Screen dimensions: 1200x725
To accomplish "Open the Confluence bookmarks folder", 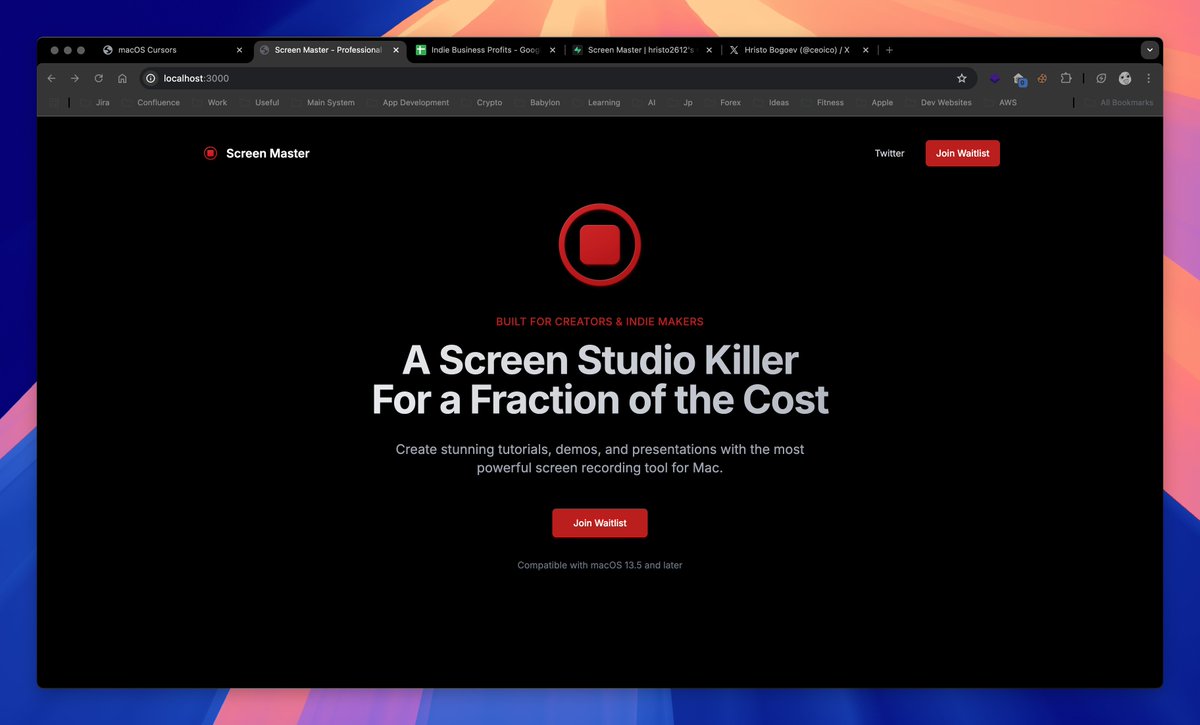I will click(151, 102).
